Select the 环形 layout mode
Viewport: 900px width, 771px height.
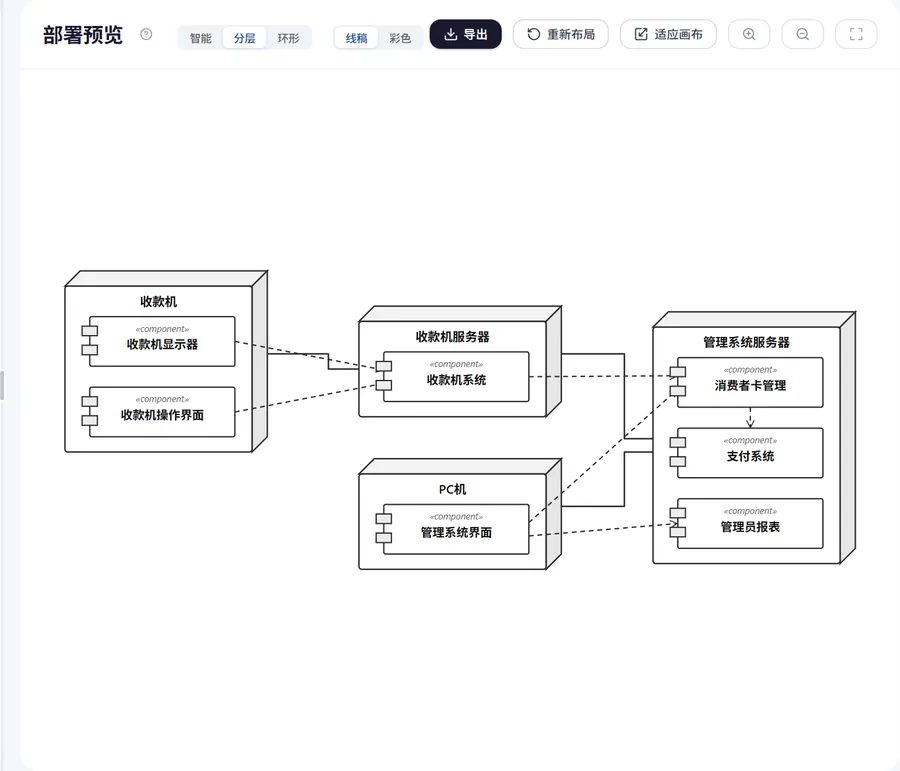tap(288, 38)
